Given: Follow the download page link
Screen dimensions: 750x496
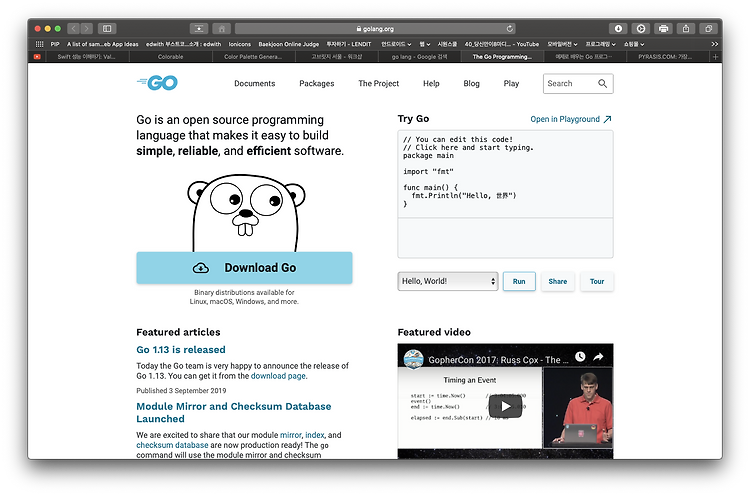Looking at the screenshot, I should coord(278,376).
